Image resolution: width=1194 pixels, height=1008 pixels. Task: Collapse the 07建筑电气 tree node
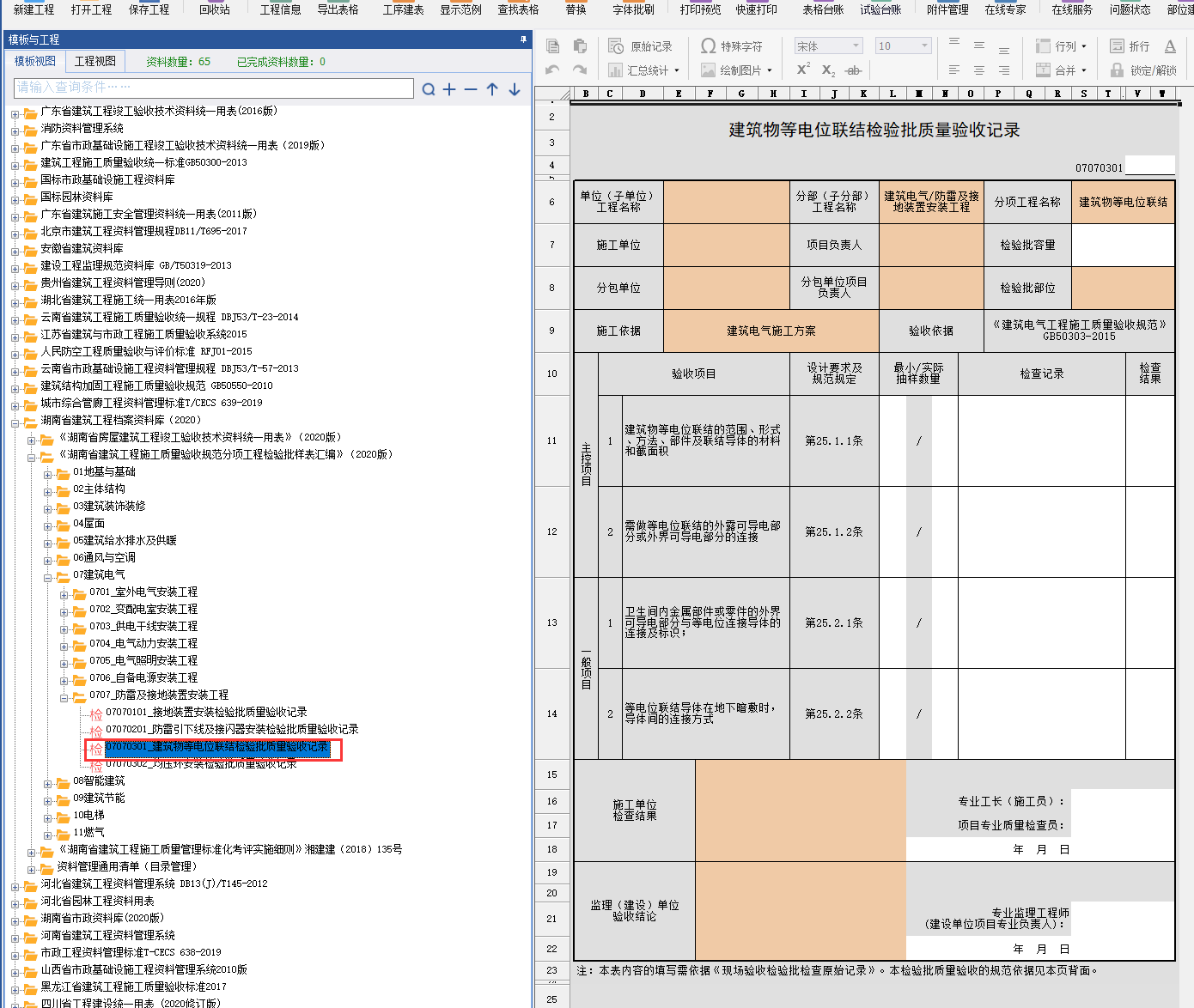pos(48,577)
